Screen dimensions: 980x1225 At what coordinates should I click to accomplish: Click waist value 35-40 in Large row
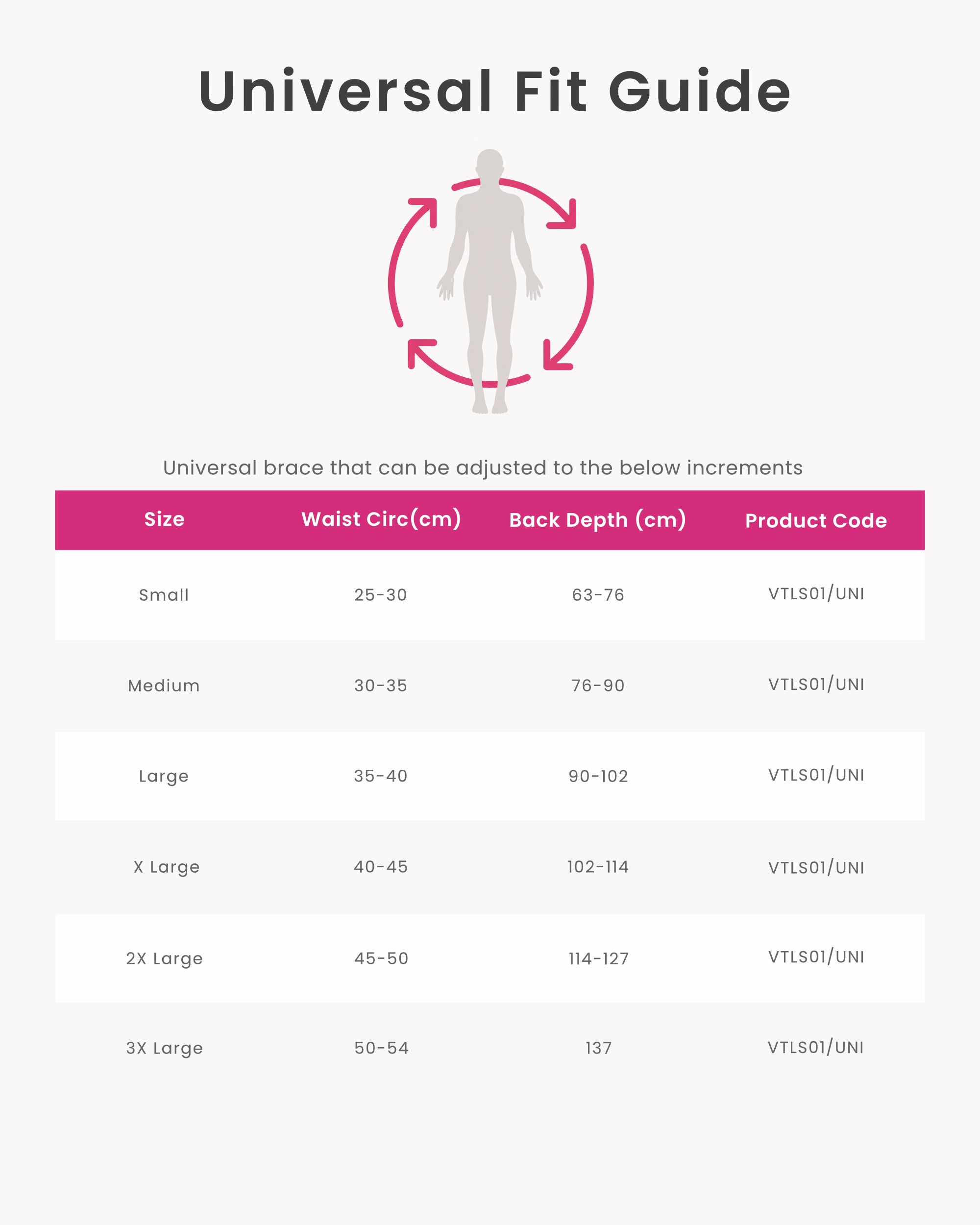[381, 776]
